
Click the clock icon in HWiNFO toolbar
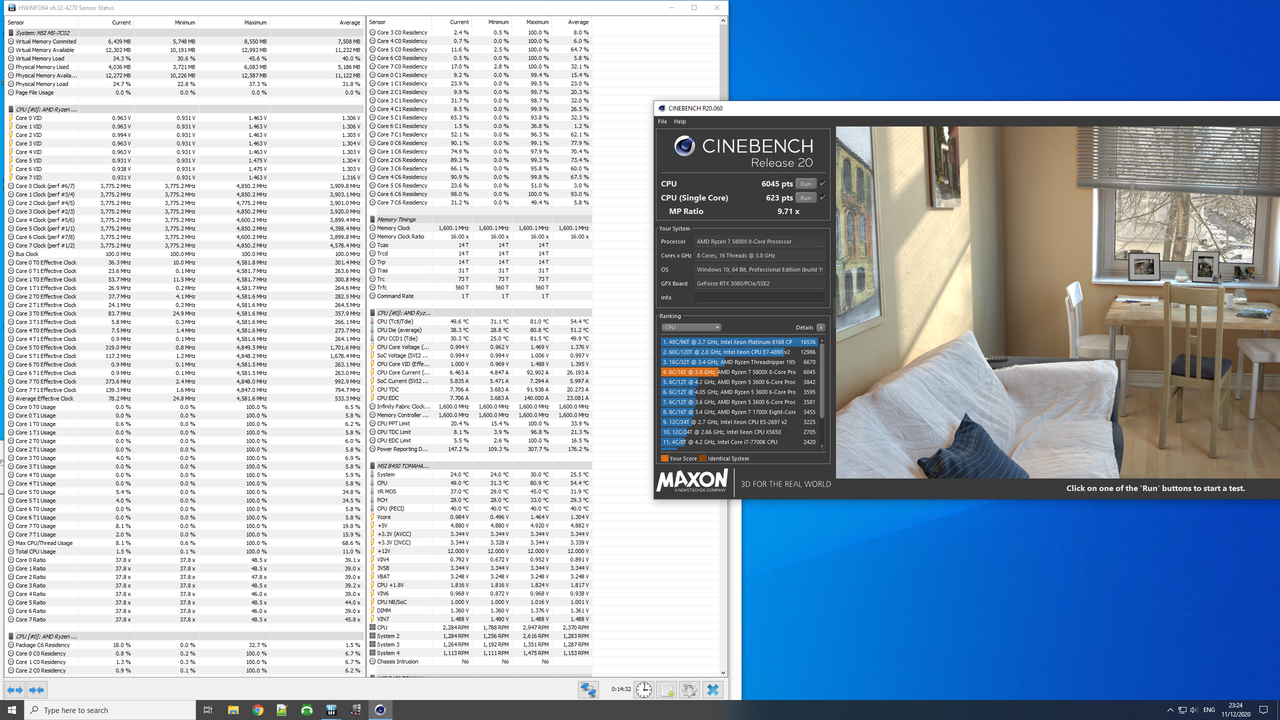(644, 689)
